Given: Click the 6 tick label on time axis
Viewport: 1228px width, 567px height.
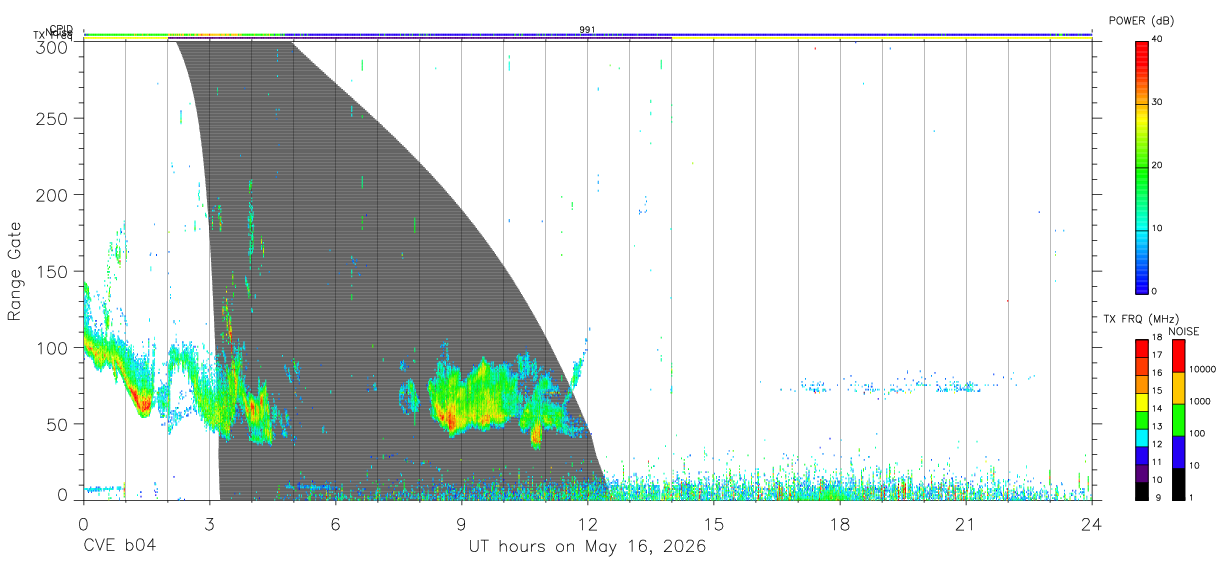Looking at the screenshot, I should [335, 523].
